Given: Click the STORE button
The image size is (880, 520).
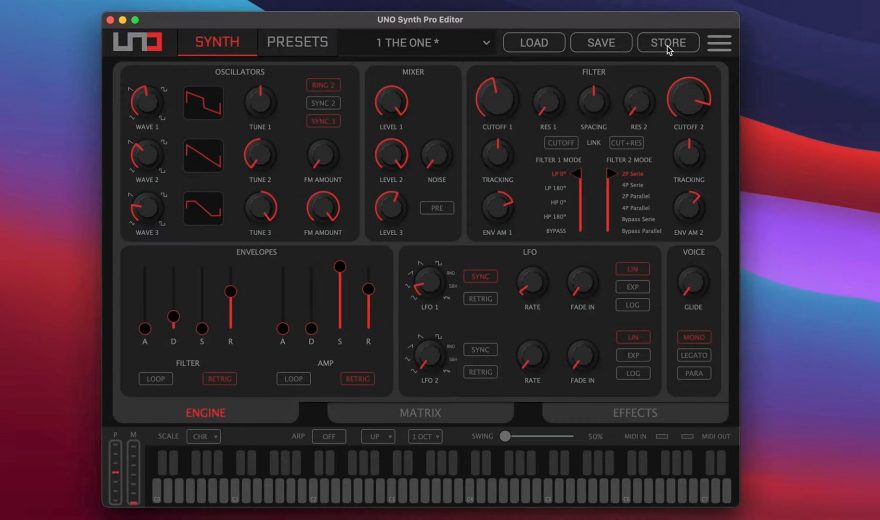Looking at the screenshot, I should coord(668,43).
